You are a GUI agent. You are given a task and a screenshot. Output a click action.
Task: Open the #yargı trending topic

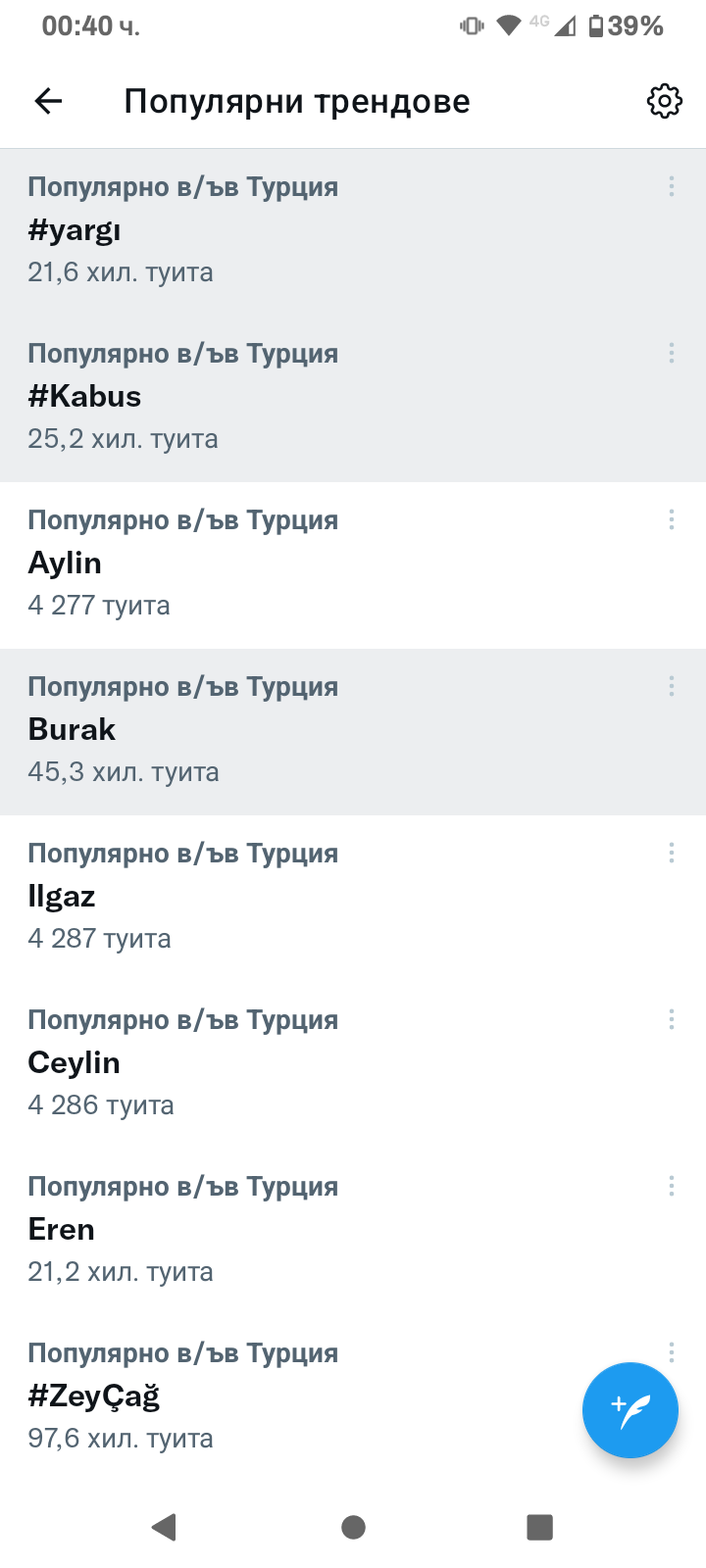coord(294,231)
